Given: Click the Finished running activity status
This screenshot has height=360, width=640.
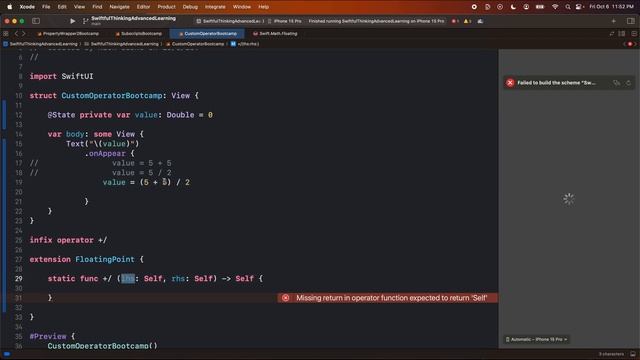Looking at the screenshot, I should pos(376,21).
